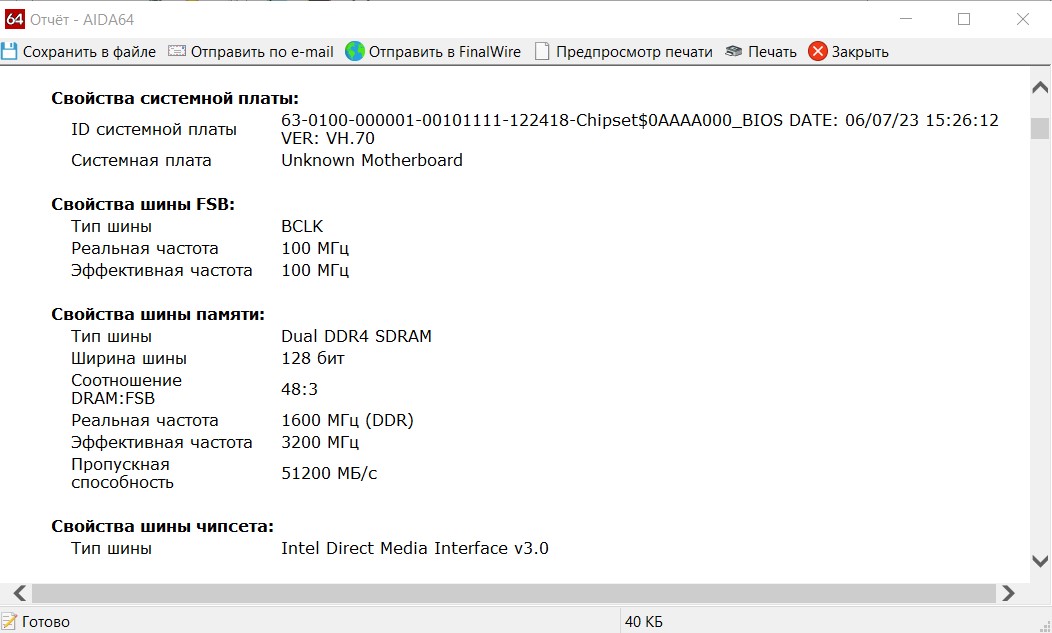The height and width of the screenshot is (633, 1052).
Task: Click heading Свойства системной платы
Action: pyautogui.click(x=175, y=99)
